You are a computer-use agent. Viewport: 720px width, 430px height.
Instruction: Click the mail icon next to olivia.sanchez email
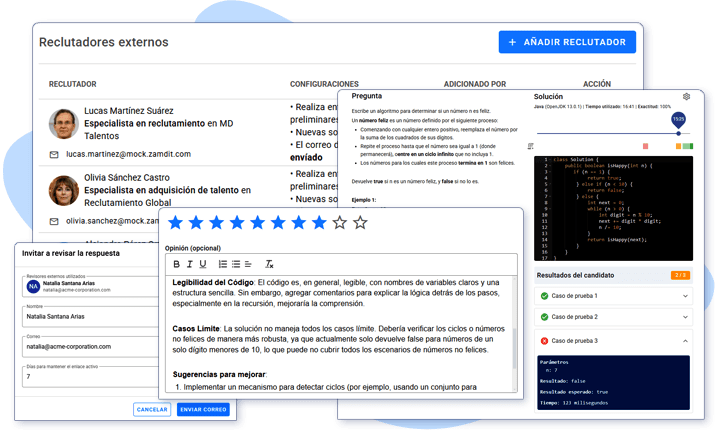tap(54, 221)
